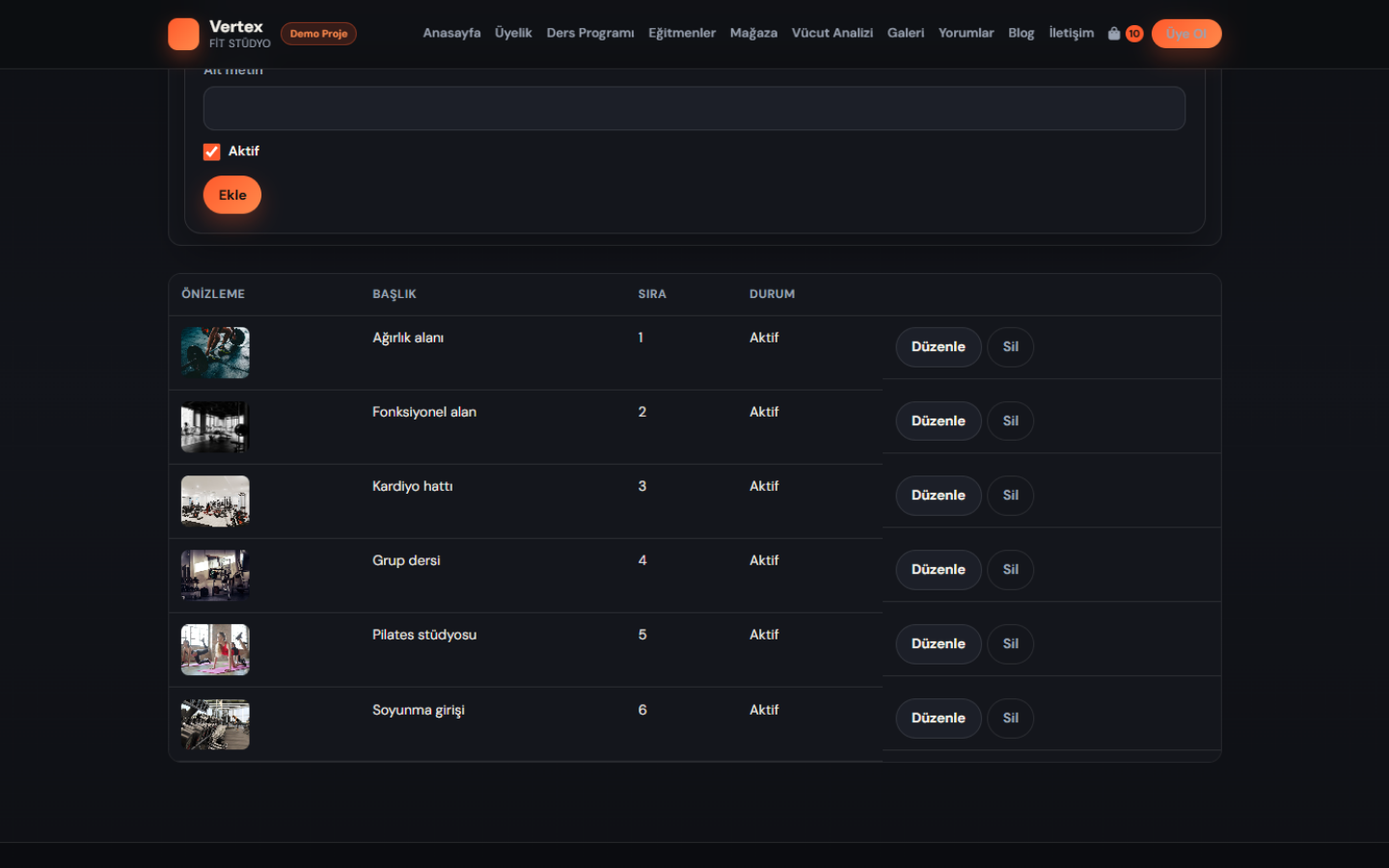Click Sil for Pilates stüdyosu

coord(1011,644)
